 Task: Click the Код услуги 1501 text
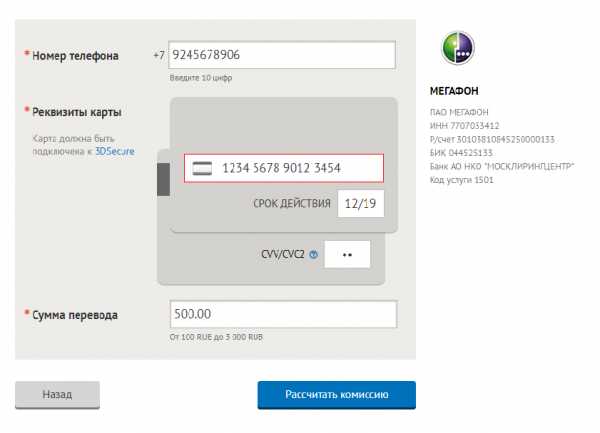point(461,180)
